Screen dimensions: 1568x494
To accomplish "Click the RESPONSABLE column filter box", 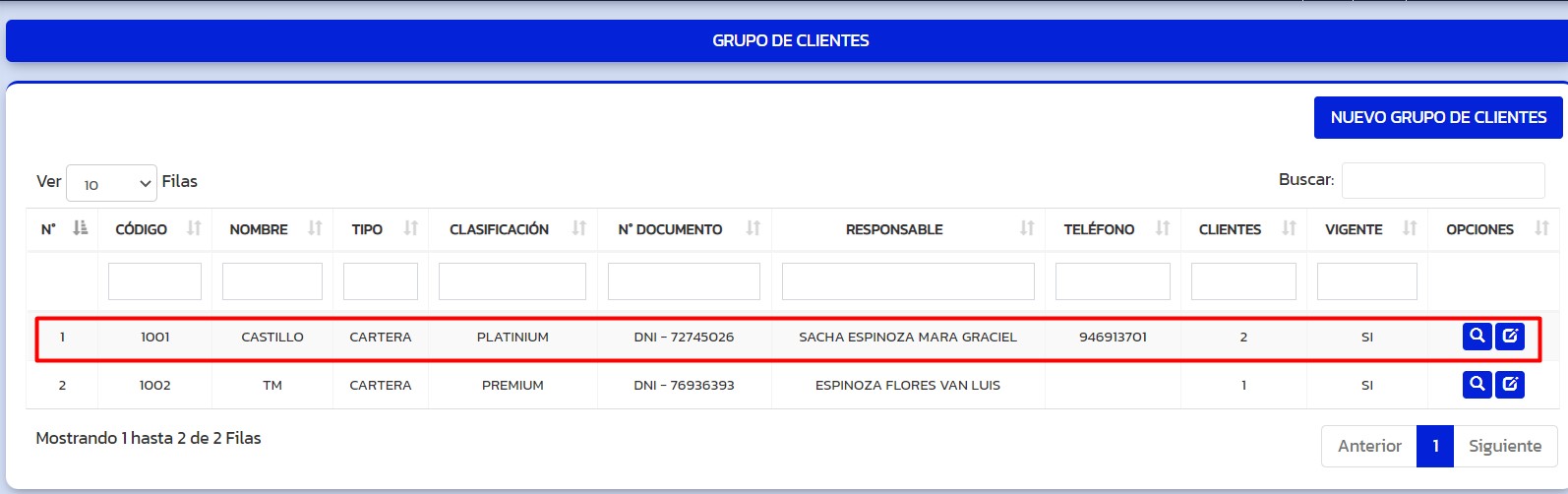I will tap(907, 281).
